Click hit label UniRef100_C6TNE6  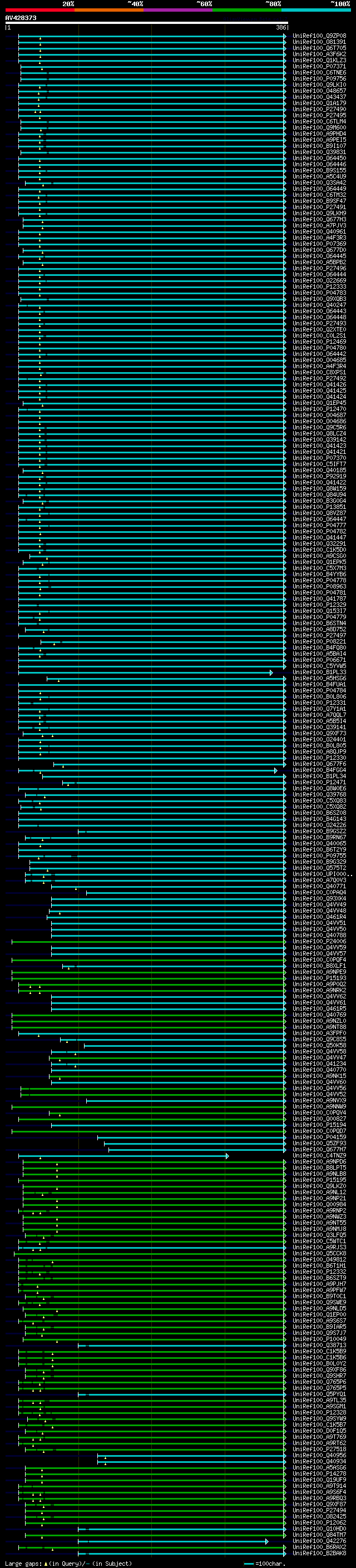319,72
